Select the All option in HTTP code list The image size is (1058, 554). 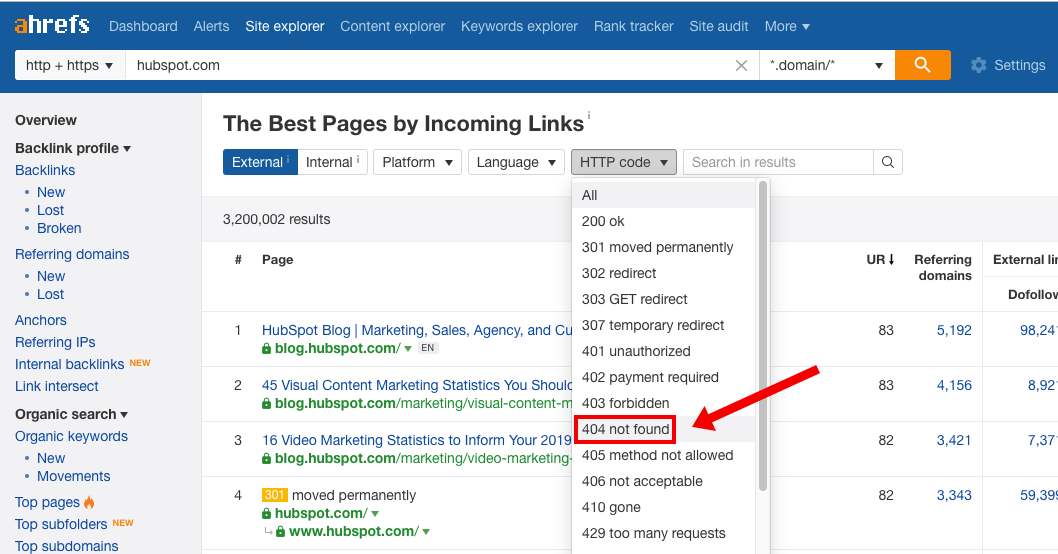pyautogui.click(x=663, y=195)
